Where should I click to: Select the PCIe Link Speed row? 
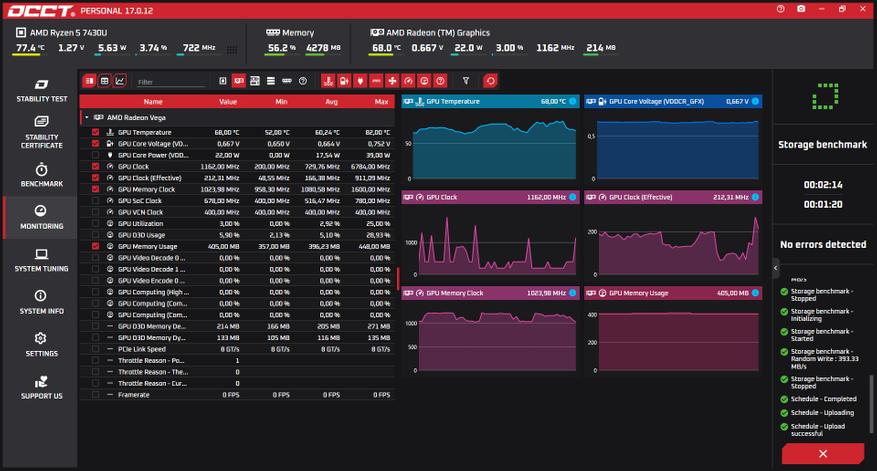click(x=238, y=349)
